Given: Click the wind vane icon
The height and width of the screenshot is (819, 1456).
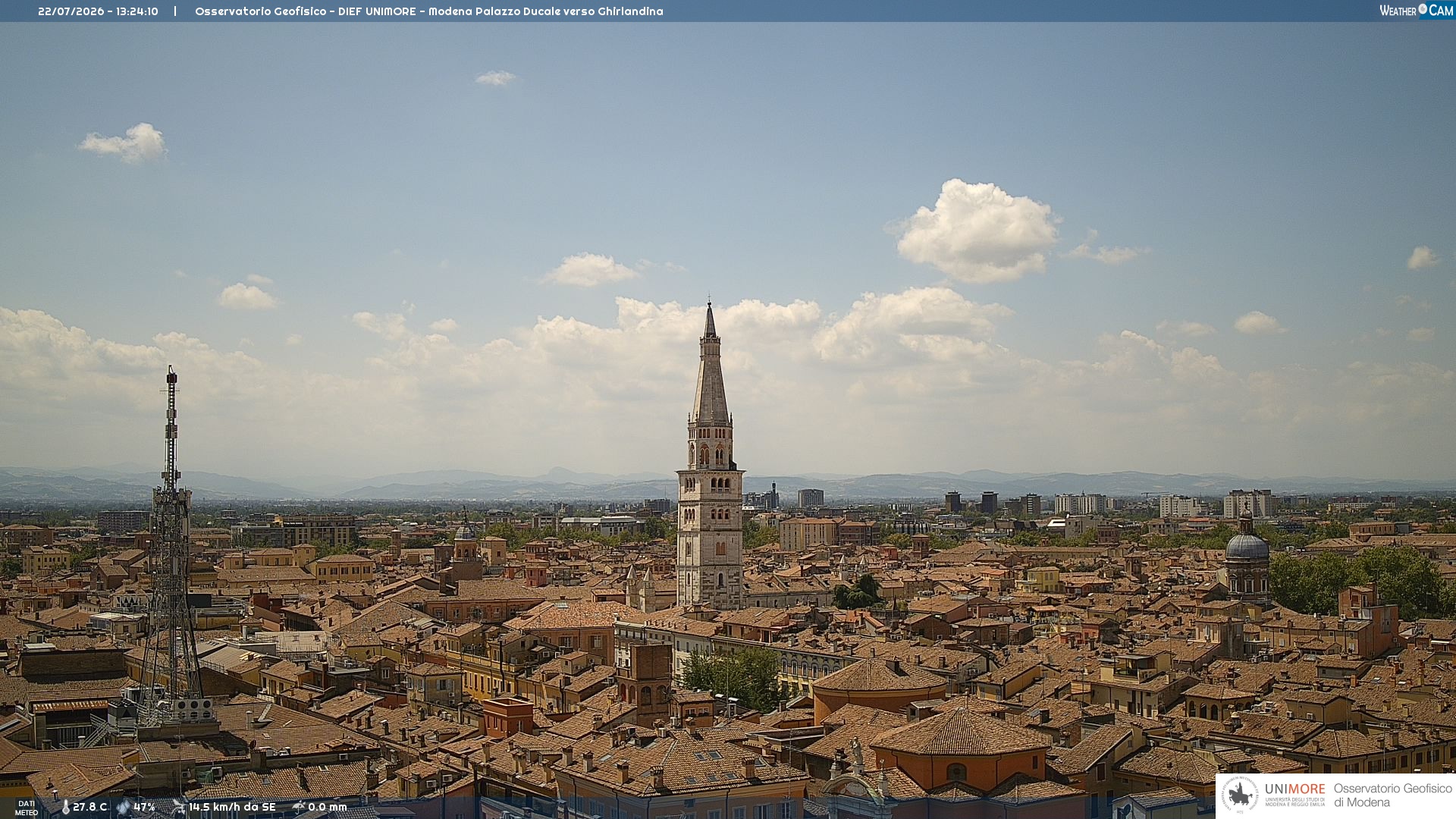Looking at the screenshot, I should (179, 808).
